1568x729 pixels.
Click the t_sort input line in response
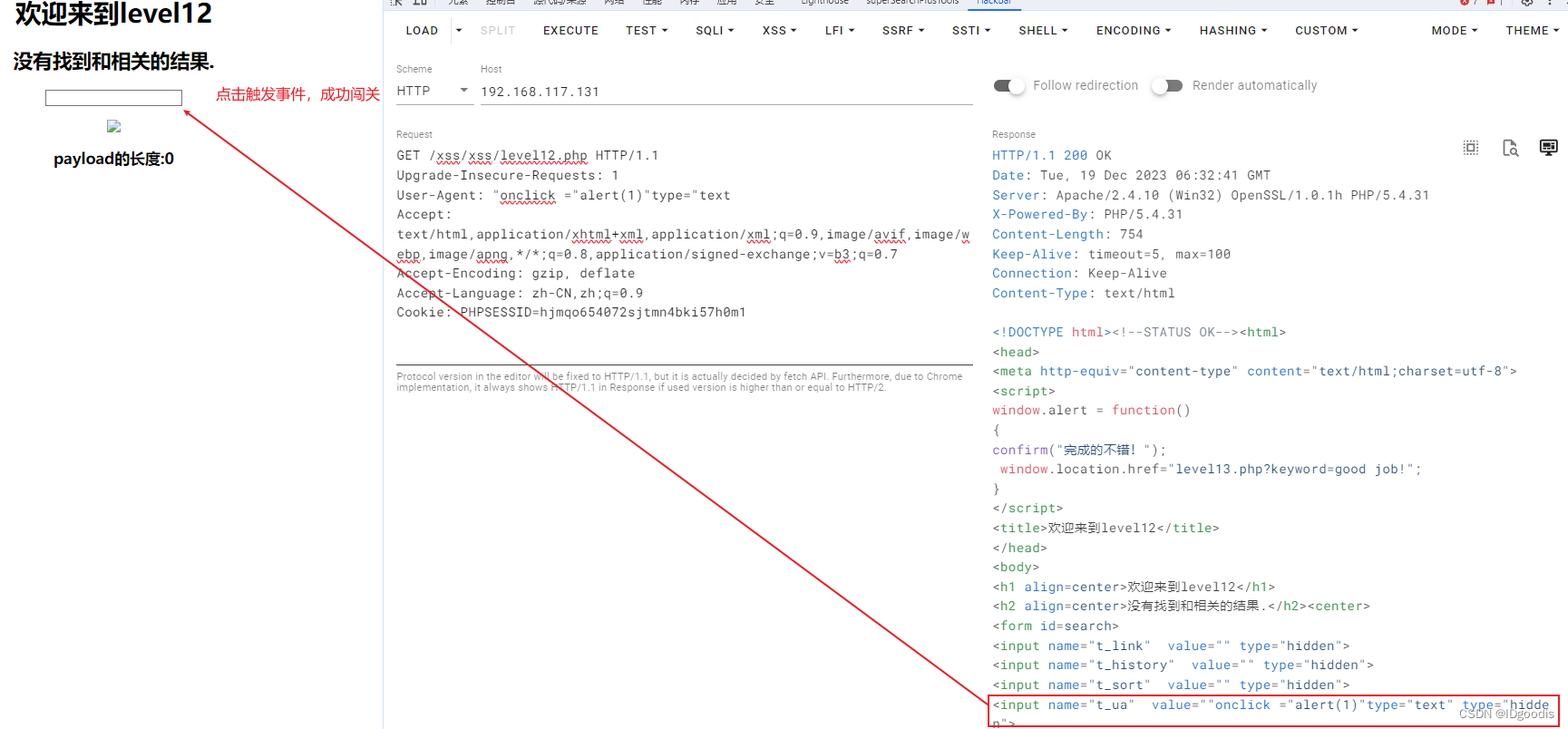[x=1171, y=685]
